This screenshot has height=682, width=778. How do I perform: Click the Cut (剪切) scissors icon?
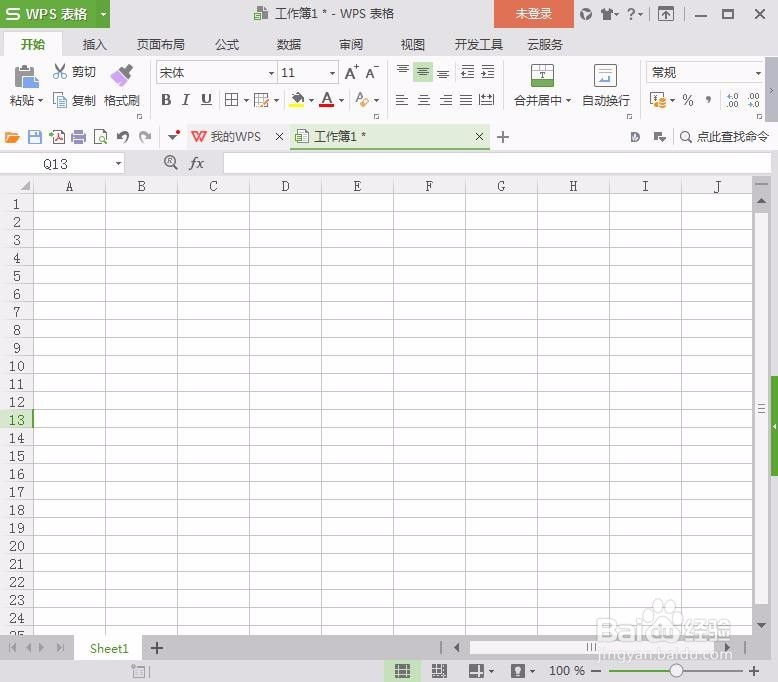pos(60,71)
